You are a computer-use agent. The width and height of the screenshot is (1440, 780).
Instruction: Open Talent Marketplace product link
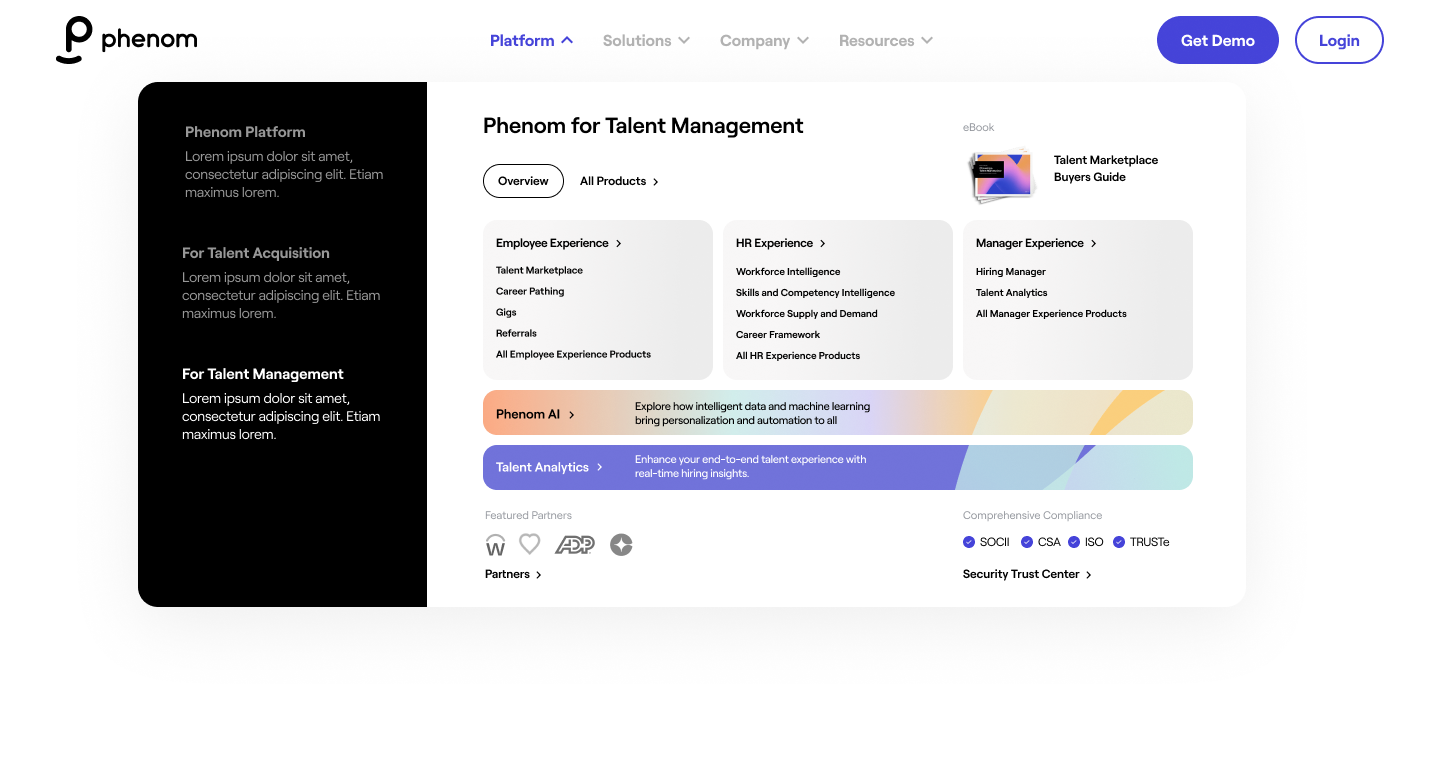[539, 270]
